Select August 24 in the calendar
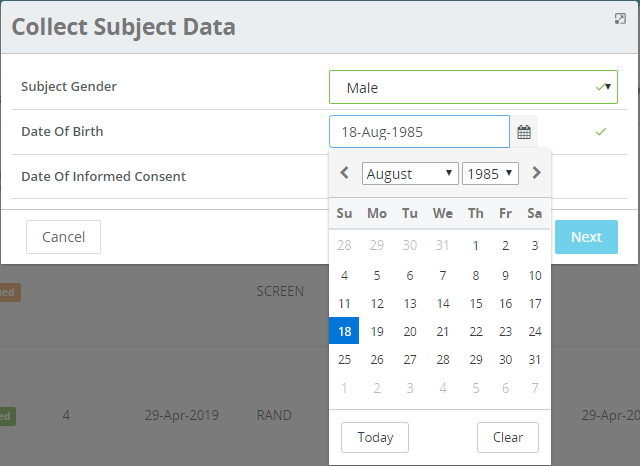 [x=535, y=332]
